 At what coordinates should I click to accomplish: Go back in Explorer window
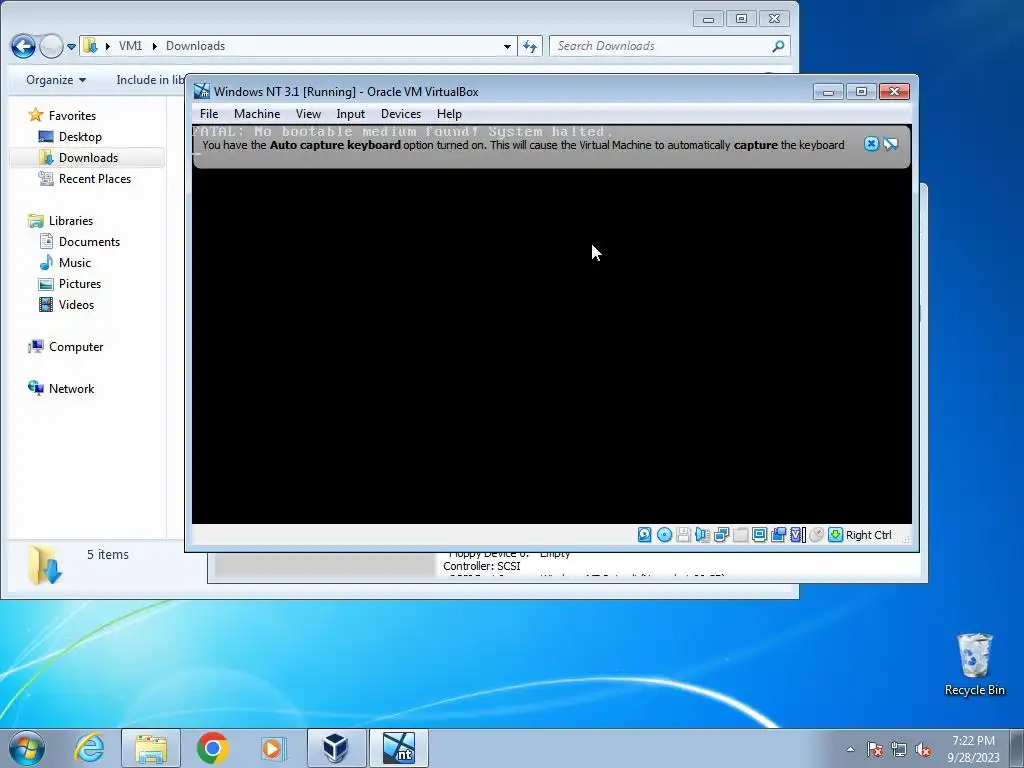coord(24,46)
